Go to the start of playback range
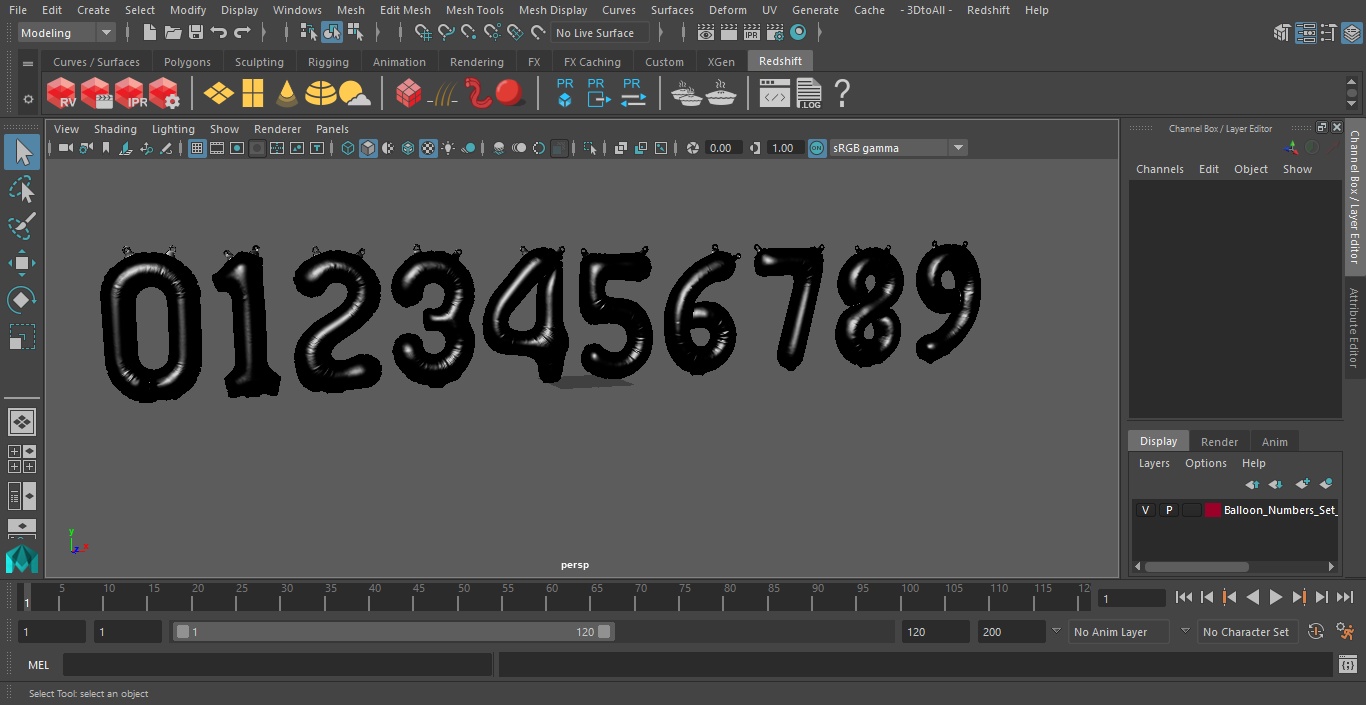The width and height of the screenshot is (1366, 705). click(x=1184, y=597)
